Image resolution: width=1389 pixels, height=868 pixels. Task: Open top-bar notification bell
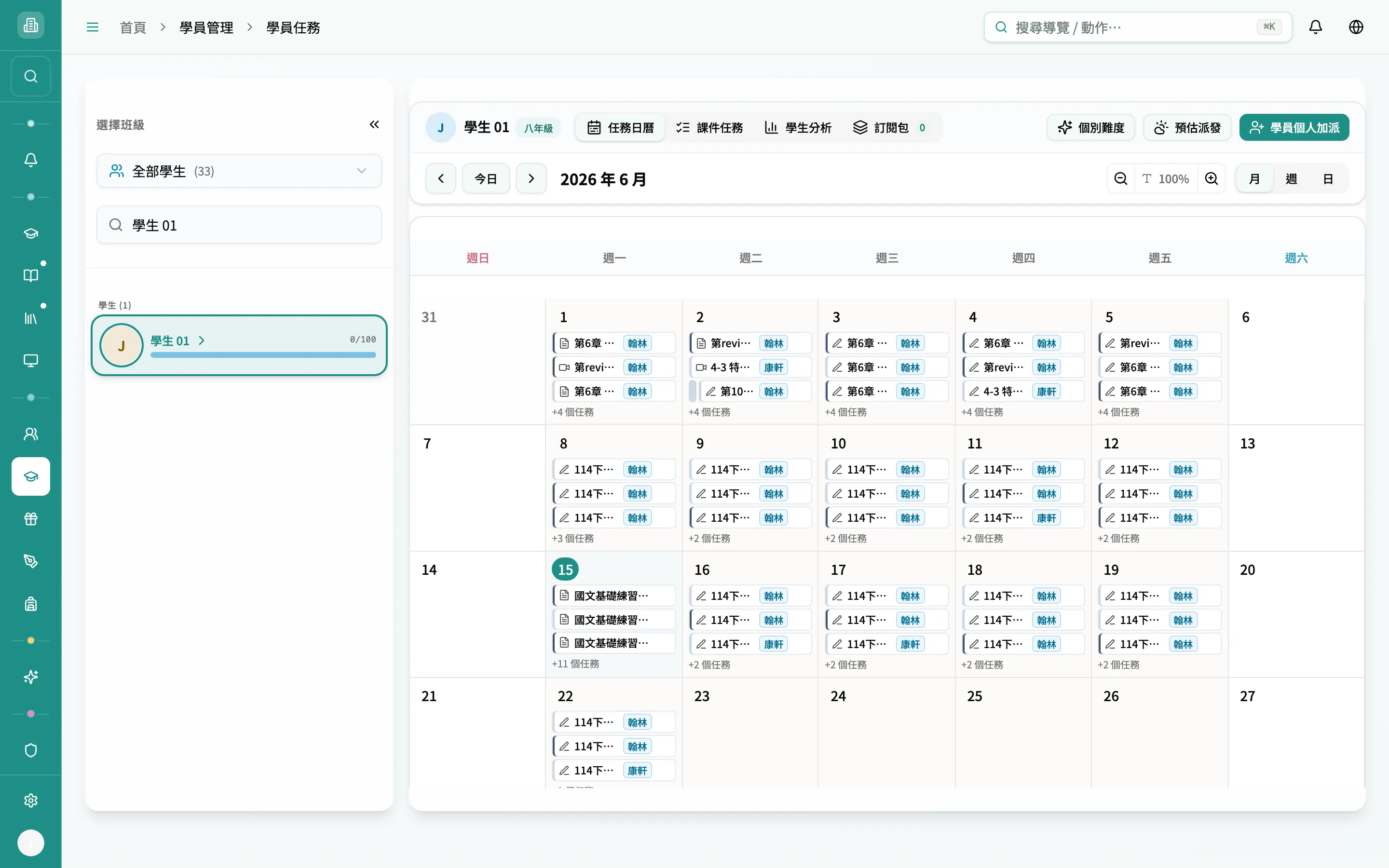pyautogui.click(x=1316, y=27)
